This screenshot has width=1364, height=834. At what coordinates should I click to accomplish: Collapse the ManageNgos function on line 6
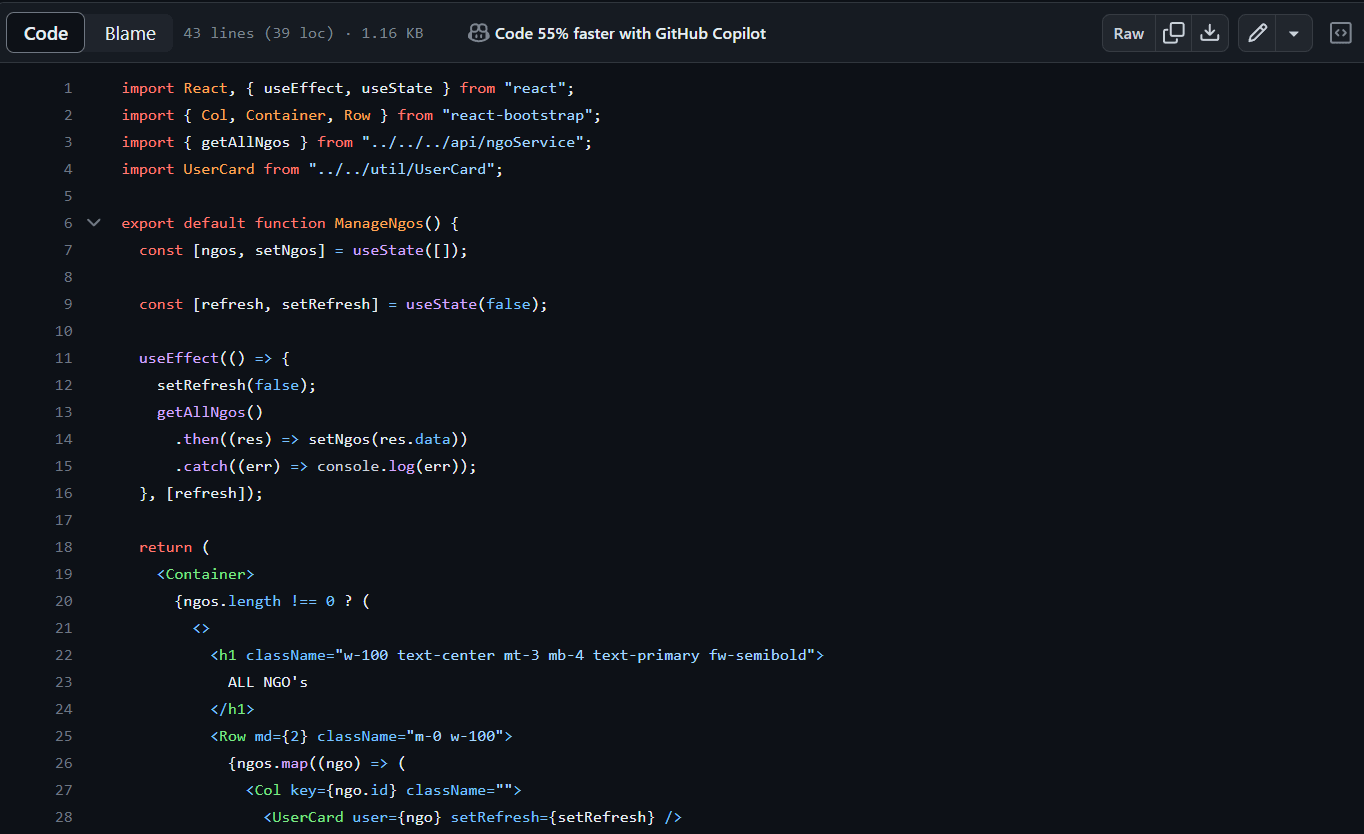(94, 223)
